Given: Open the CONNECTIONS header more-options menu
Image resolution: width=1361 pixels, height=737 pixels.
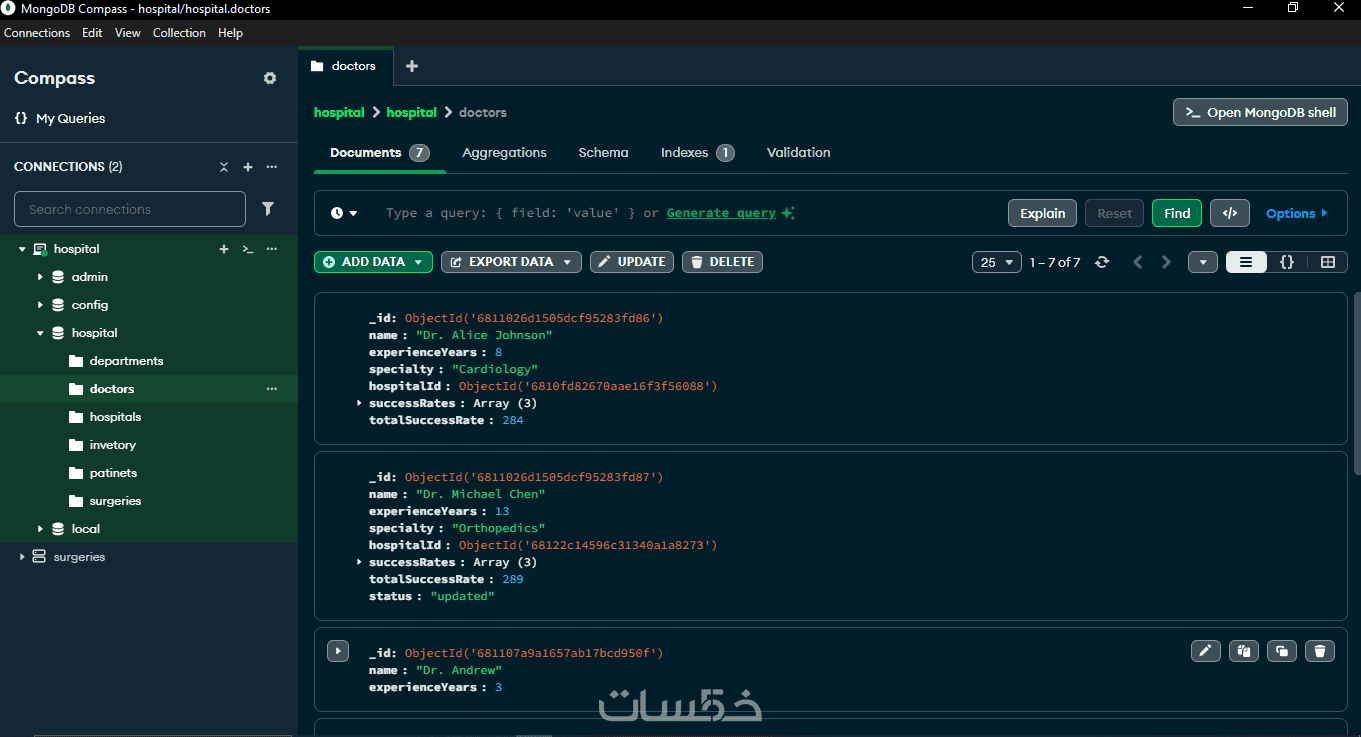Looking at the screenshot, I should click(x=272, y=167).
